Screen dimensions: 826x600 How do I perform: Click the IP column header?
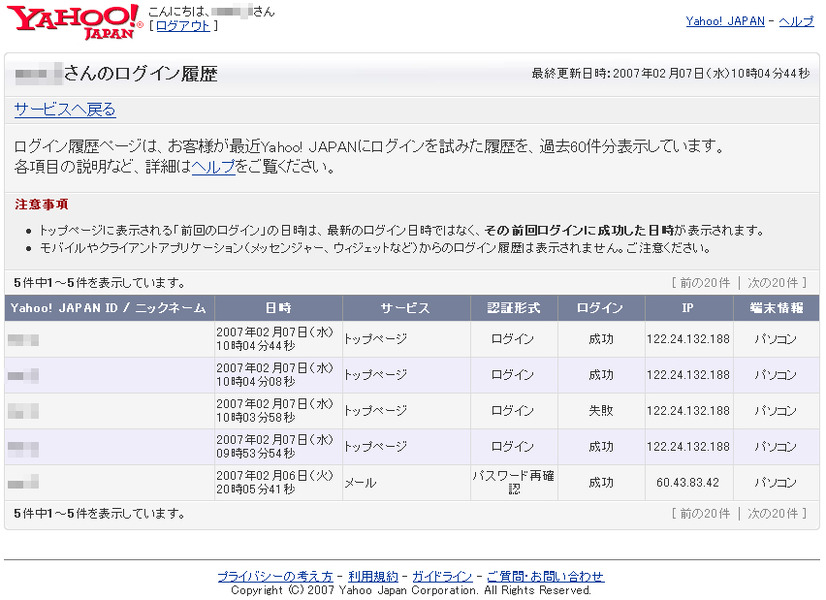[x=689, y=308]
